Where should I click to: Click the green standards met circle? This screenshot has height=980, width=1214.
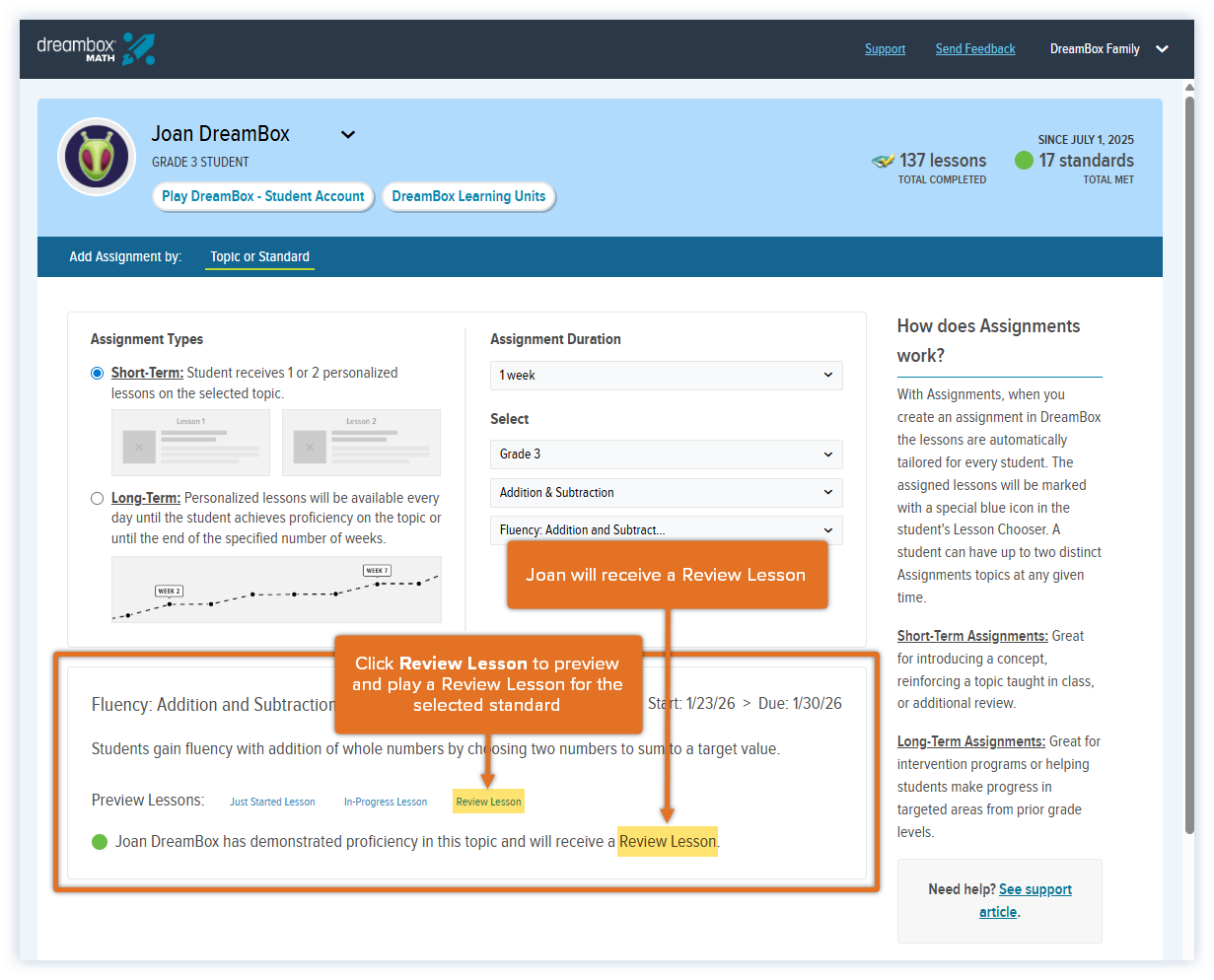click(x=1024, y=160)
